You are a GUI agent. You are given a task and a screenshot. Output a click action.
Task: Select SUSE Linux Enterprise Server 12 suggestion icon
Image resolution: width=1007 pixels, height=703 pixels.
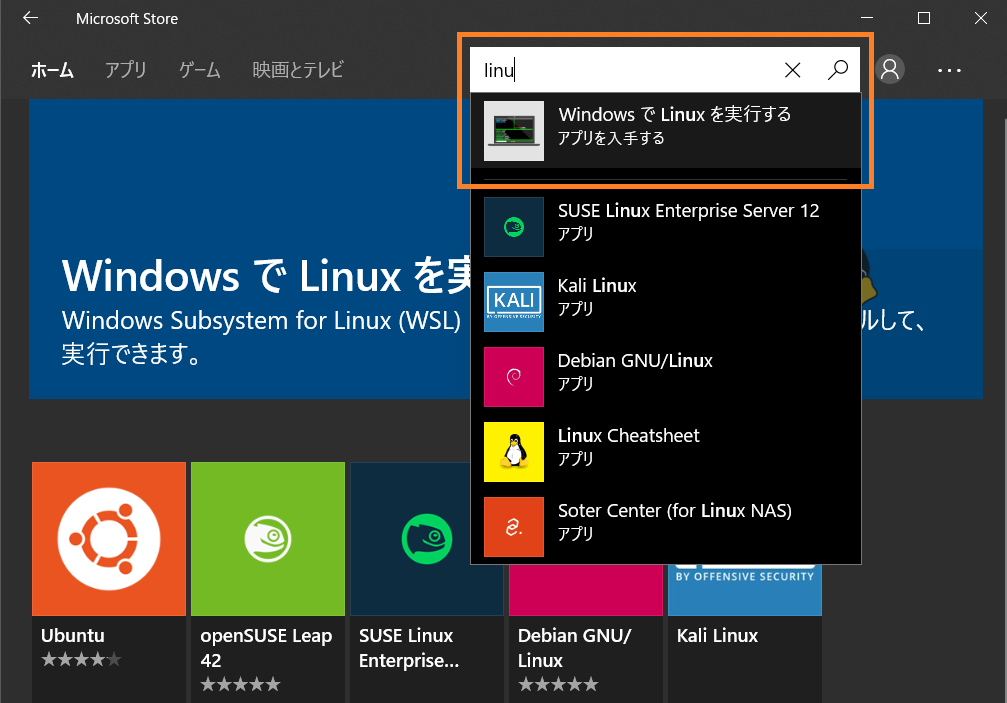(514, 227)
